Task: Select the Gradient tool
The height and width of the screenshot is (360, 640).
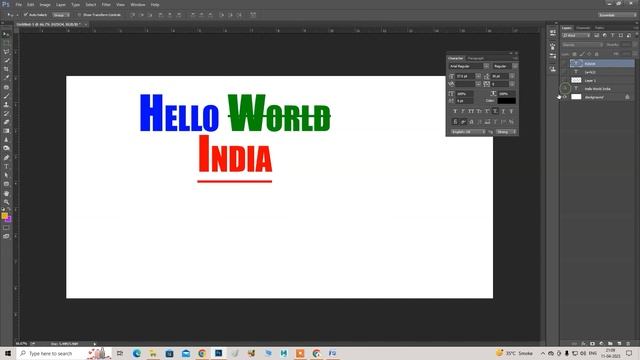Action: pyautogui.click(x=6, y=131)
